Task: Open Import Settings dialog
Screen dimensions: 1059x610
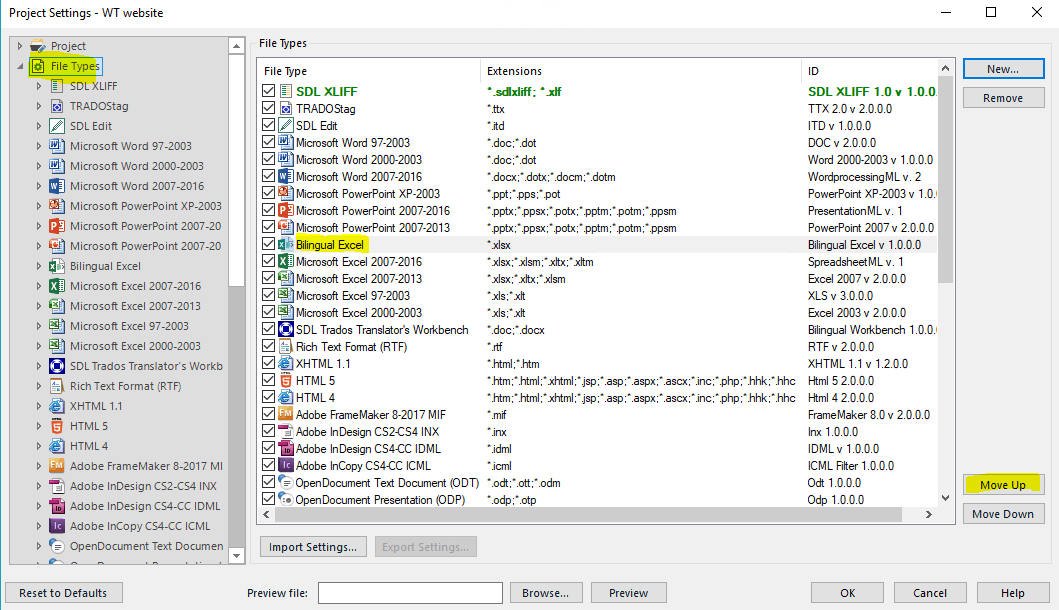Action: 313,547
